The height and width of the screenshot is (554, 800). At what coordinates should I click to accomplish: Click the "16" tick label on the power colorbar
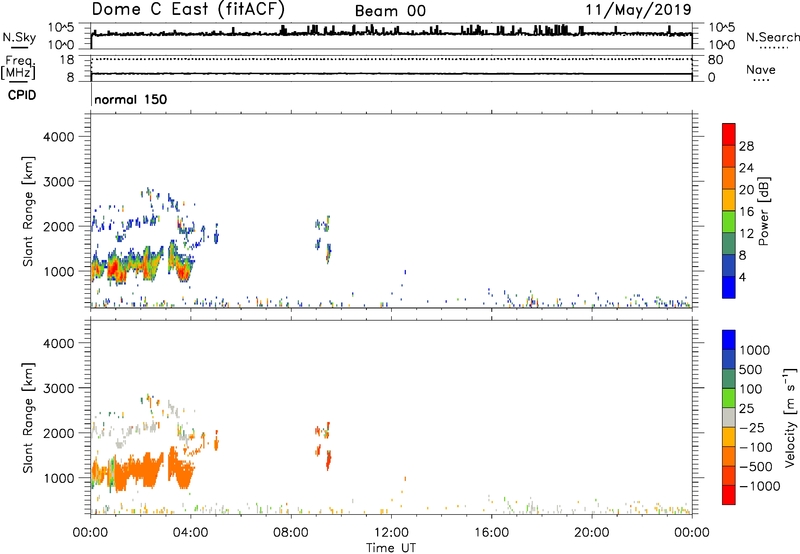coord(746,212)
